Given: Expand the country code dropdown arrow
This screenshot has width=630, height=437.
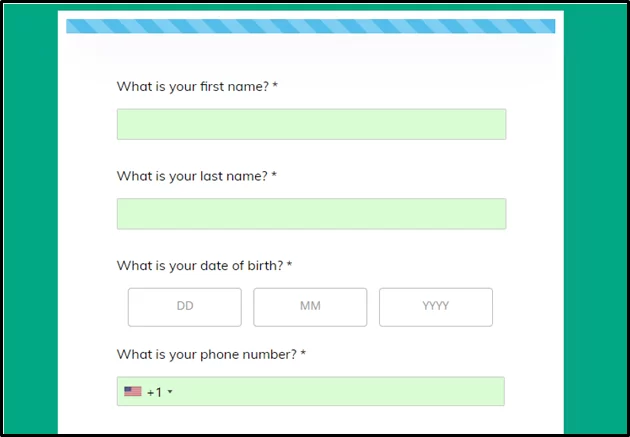Looking at the screenshot, I should click(170, 392).
